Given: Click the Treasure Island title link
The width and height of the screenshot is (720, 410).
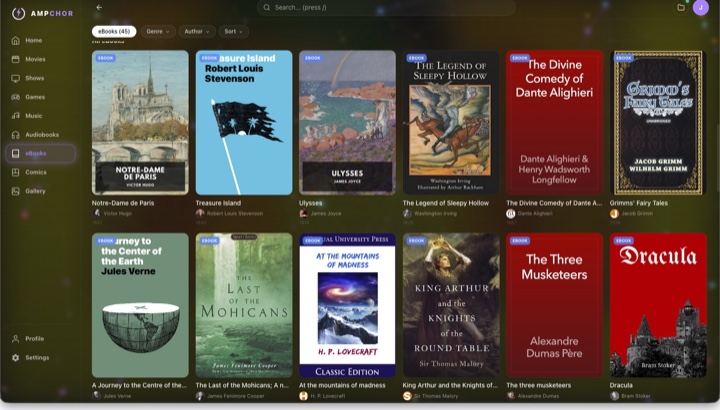Looking at the screenshot, I should pyautogui.click(x=218, y=203).
